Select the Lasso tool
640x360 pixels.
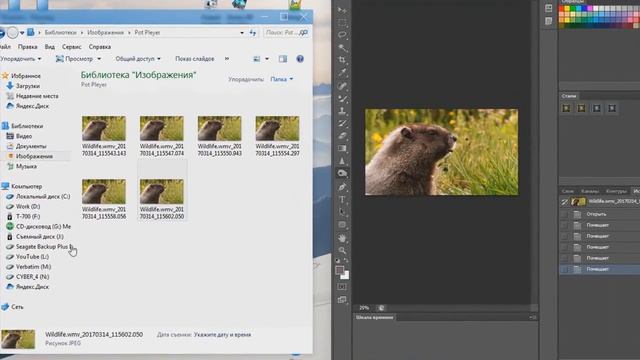pos(342,35)
